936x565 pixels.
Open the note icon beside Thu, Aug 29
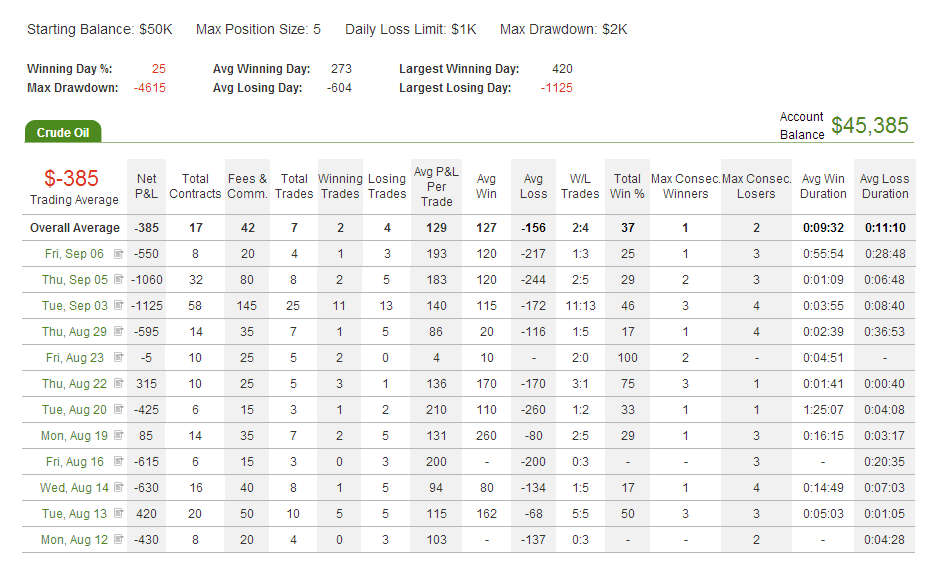coord(118,331)
